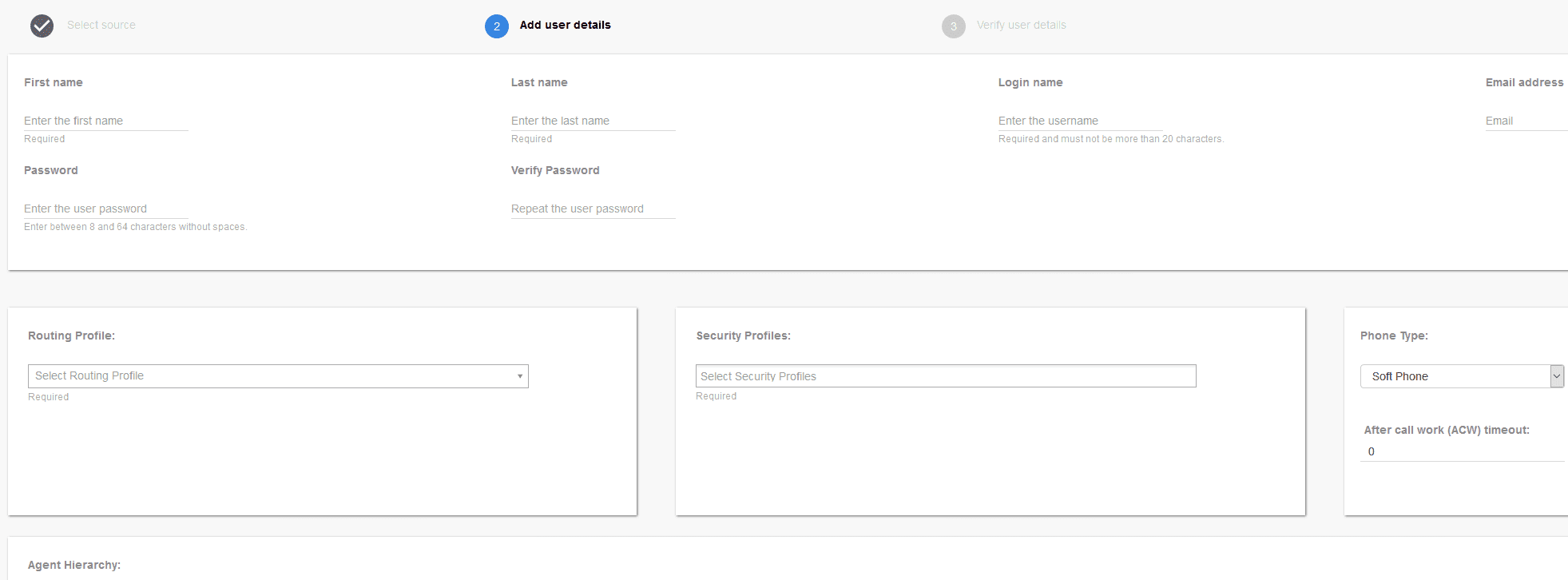The image size is (1568, 580).
Task: Click the step 3 circle icon
Action: 954,26
